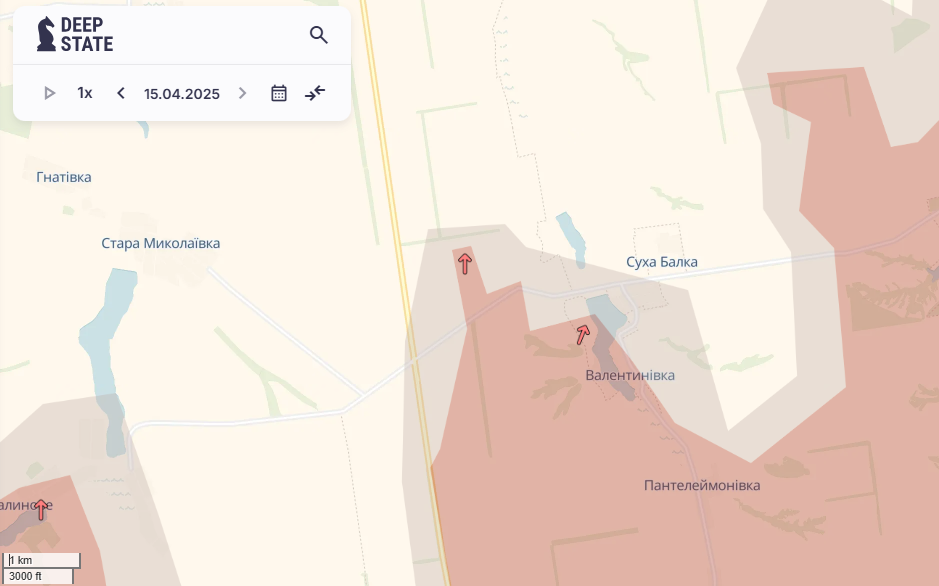Click the Валентинівка village label
The height and width of the screenshot is (586, 939).
point(630,375)
